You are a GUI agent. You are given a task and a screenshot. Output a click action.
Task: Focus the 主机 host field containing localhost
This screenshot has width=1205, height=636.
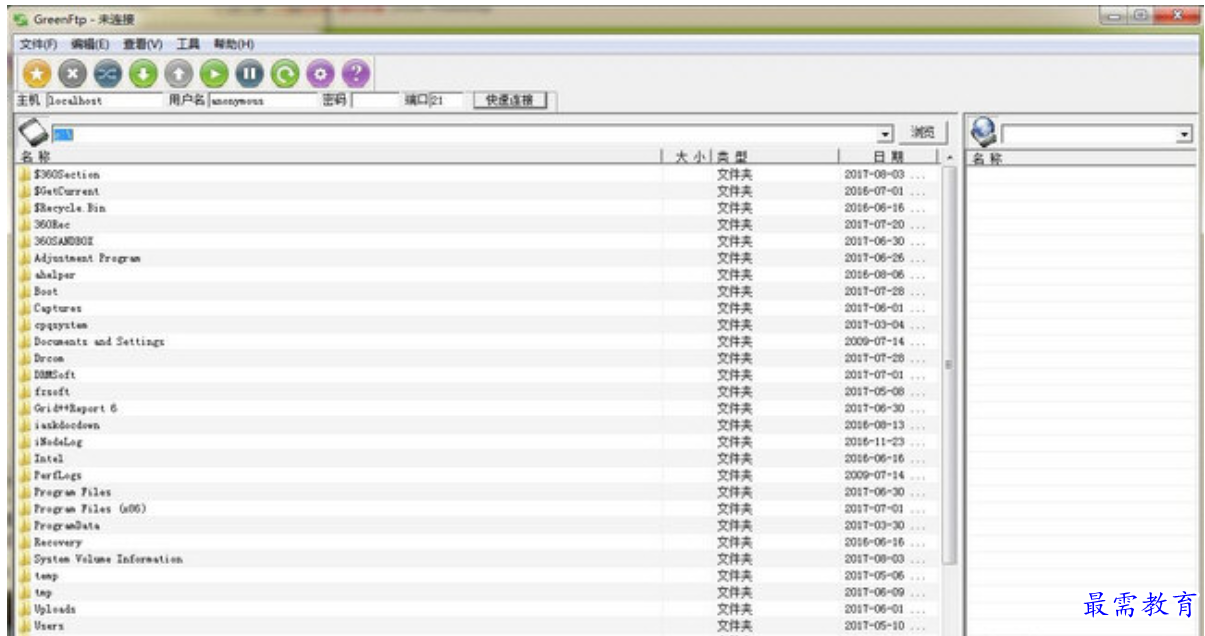[103, 100]
